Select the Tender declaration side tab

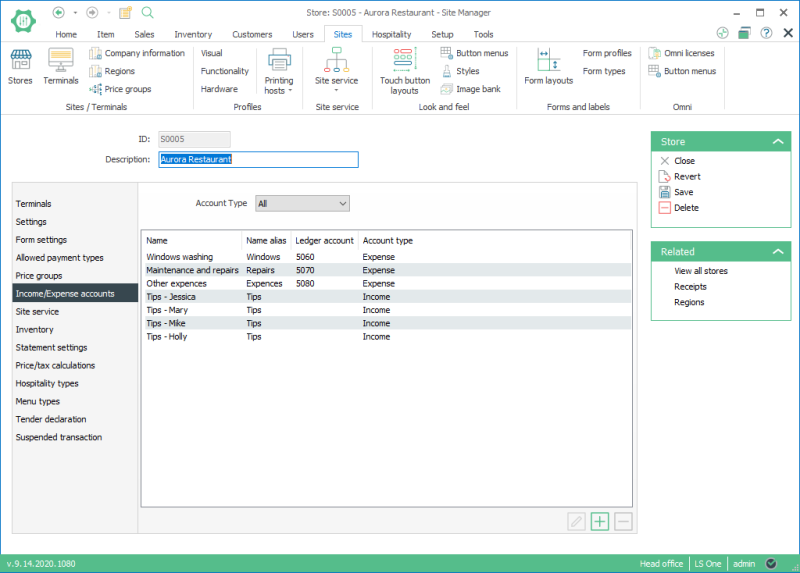(75, 419)
